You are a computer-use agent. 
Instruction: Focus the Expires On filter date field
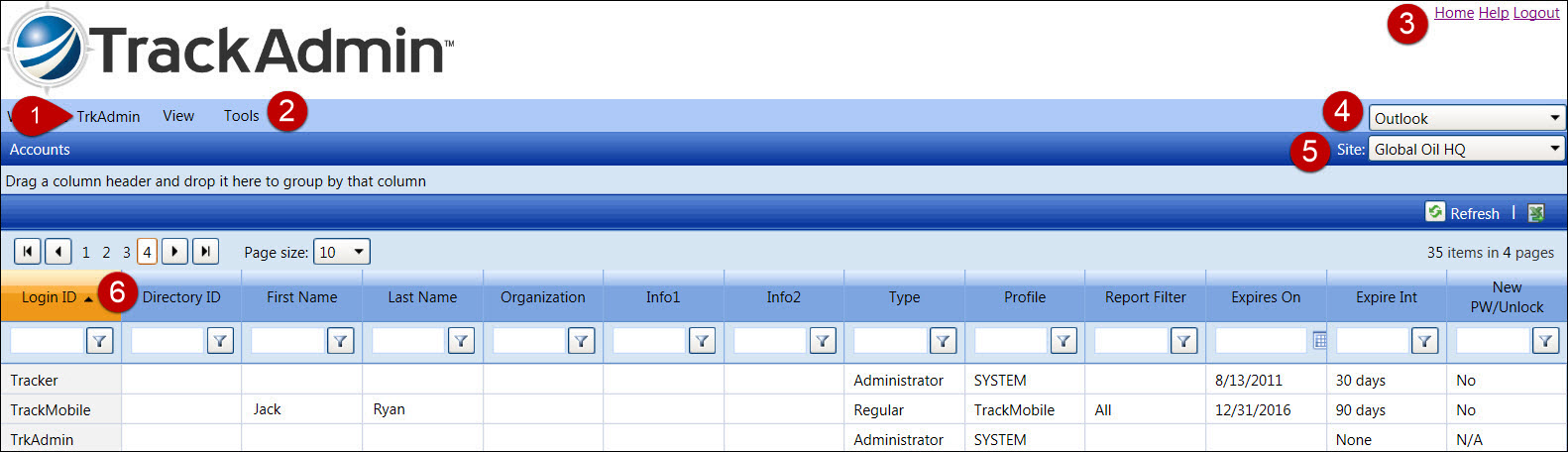click(x=1261, y=341)
